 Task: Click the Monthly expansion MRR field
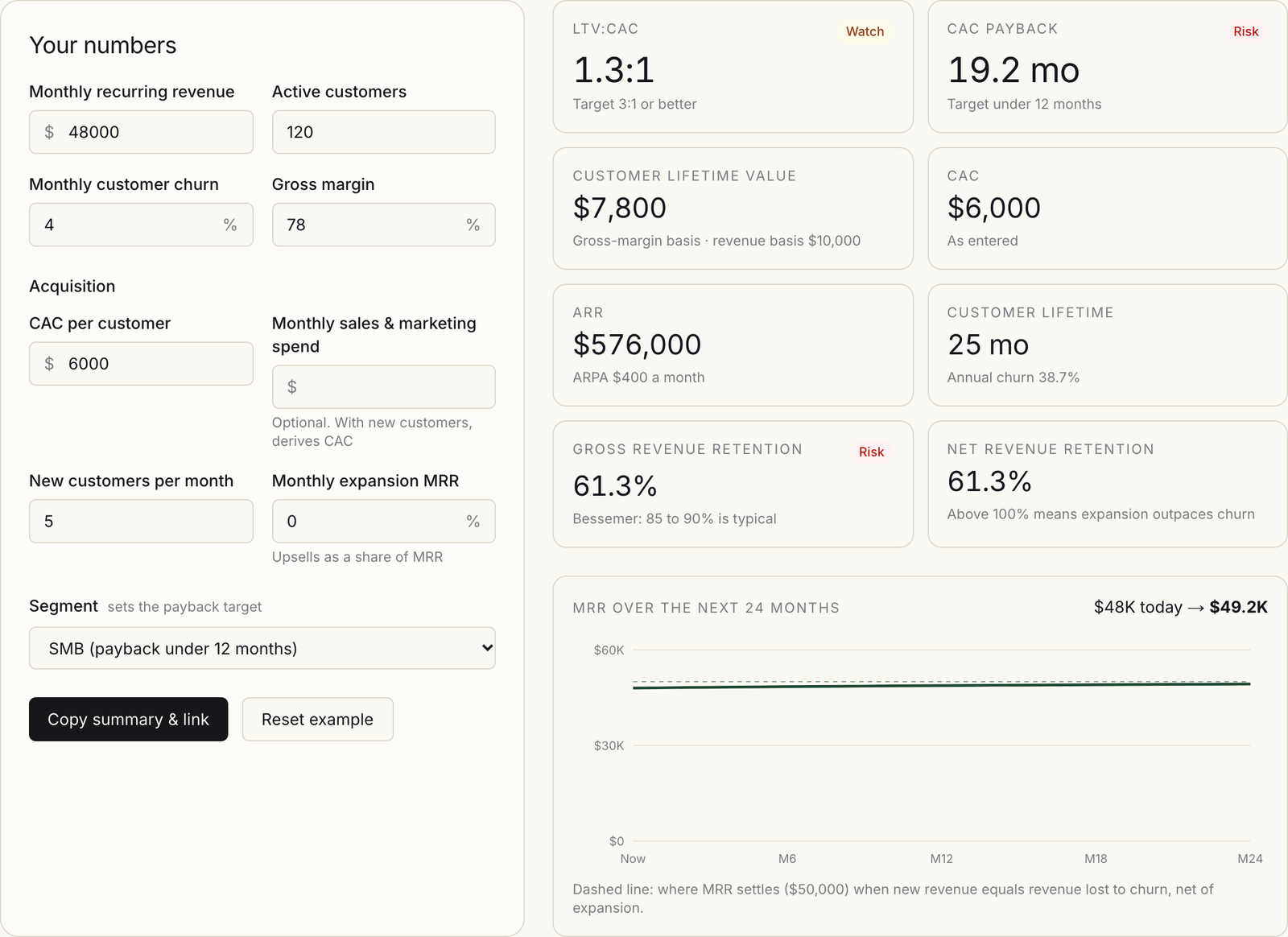383,521
